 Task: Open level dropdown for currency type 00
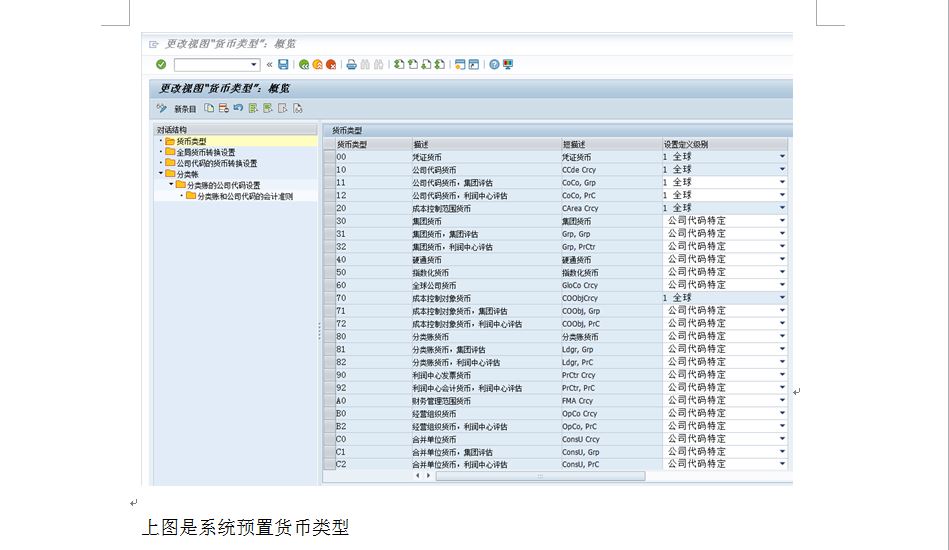(782, 157)
